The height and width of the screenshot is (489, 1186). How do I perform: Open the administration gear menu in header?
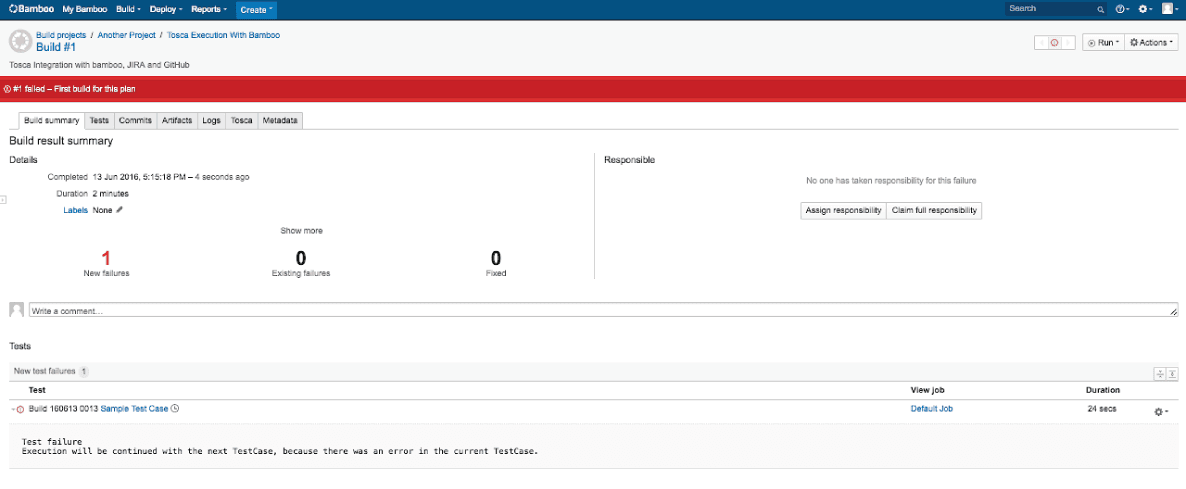coord(1145,9)
